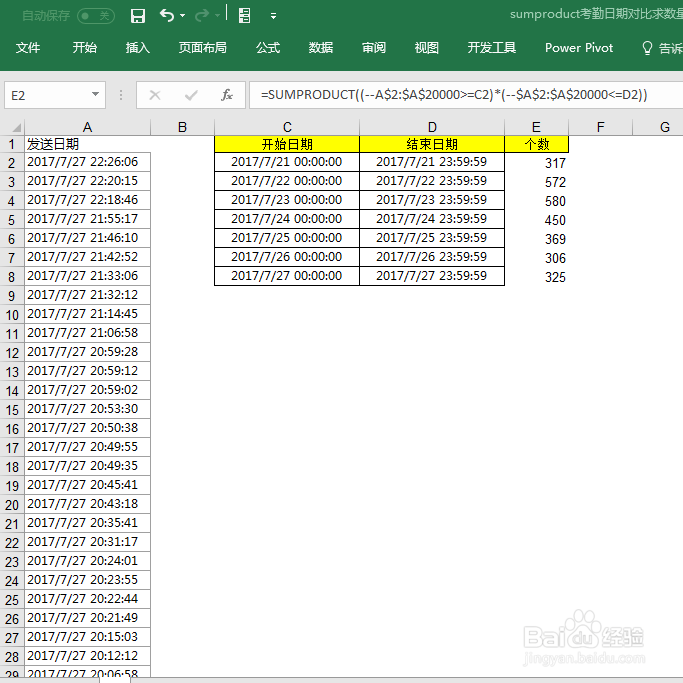The height and width of the screenshot is (683, 683).
Task: Click the Cancel (X) formula bar icon
Action: pos(155,95)
